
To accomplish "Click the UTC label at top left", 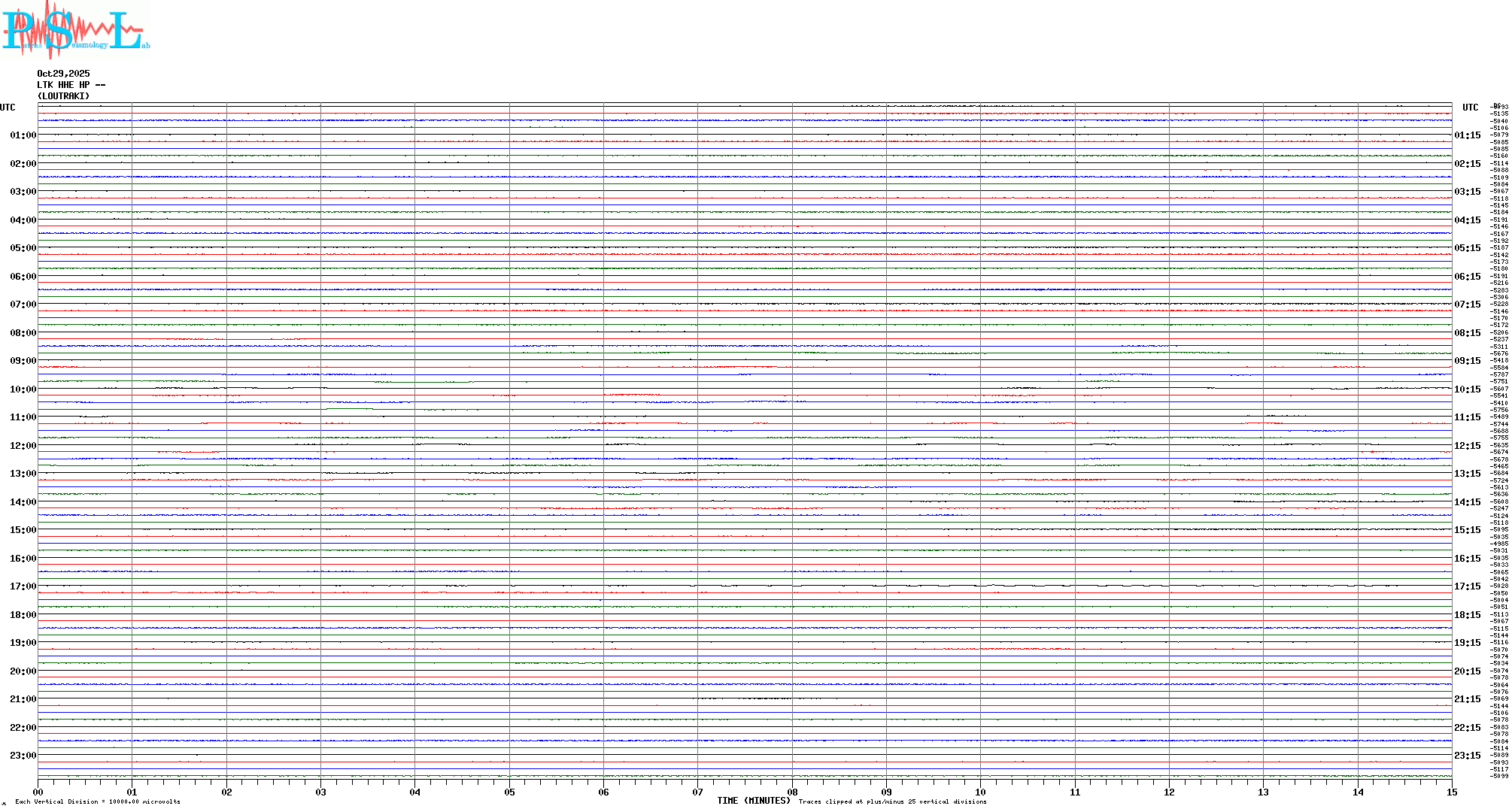I will 8,108.
